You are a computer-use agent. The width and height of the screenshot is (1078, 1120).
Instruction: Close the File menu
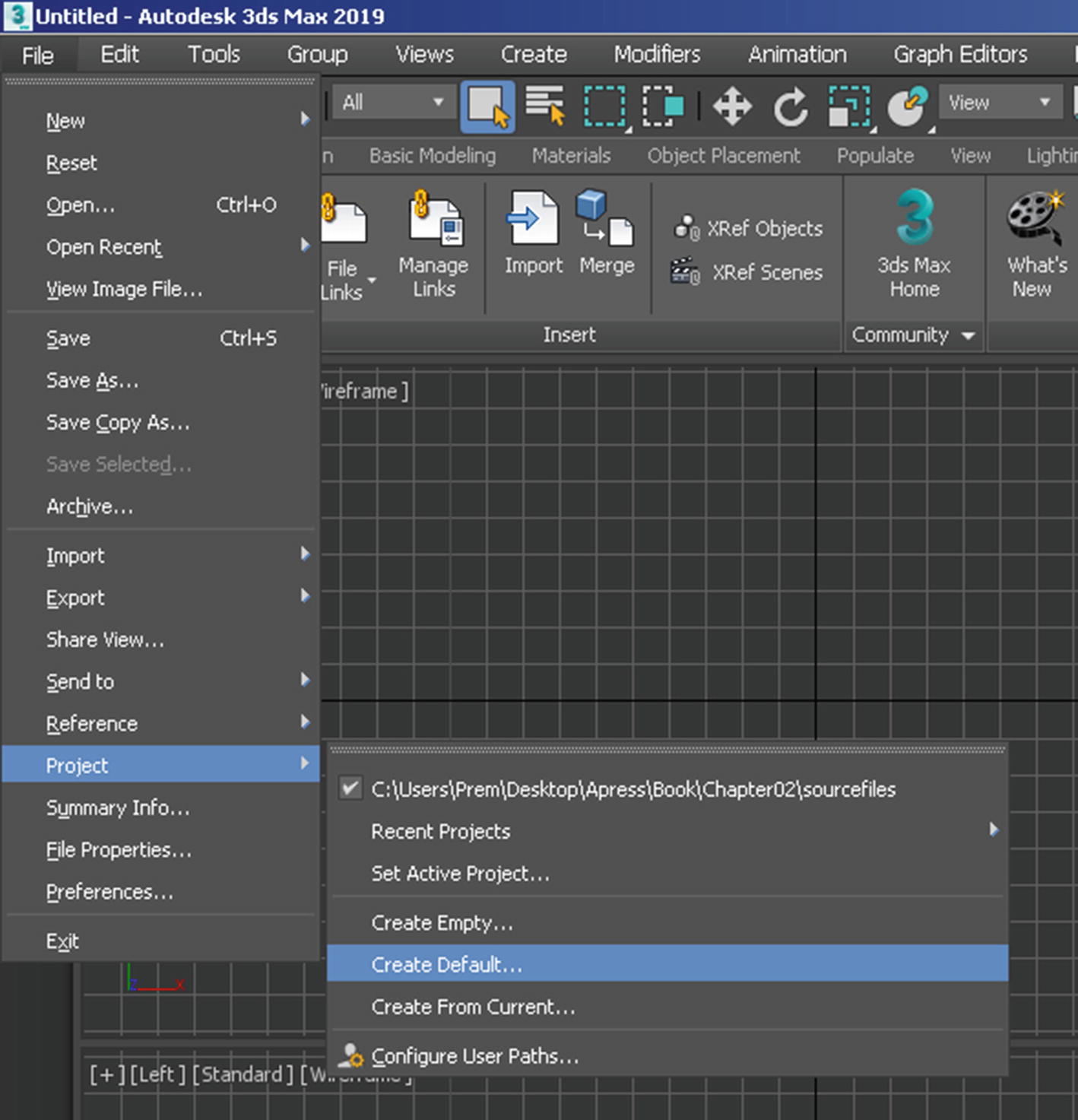[38, 56]
